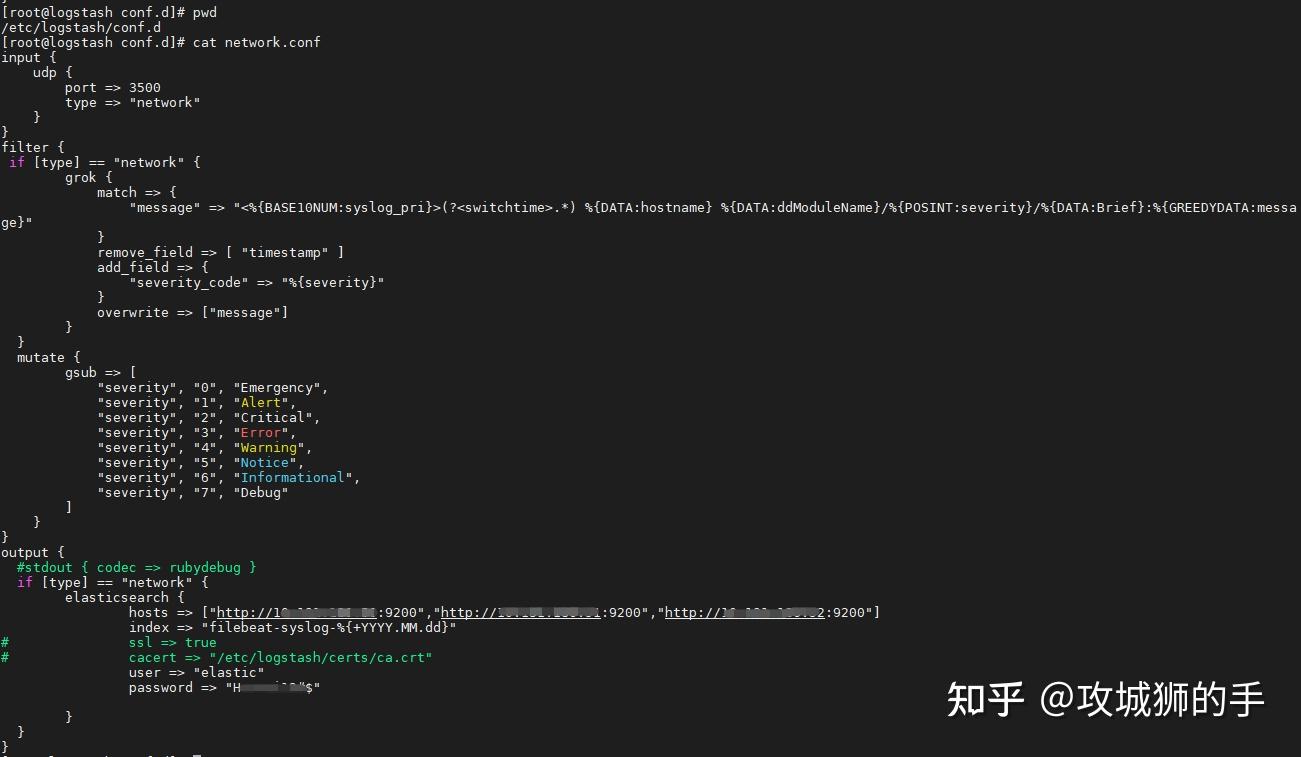Select the "input {" block keyword

coord(23,57)
